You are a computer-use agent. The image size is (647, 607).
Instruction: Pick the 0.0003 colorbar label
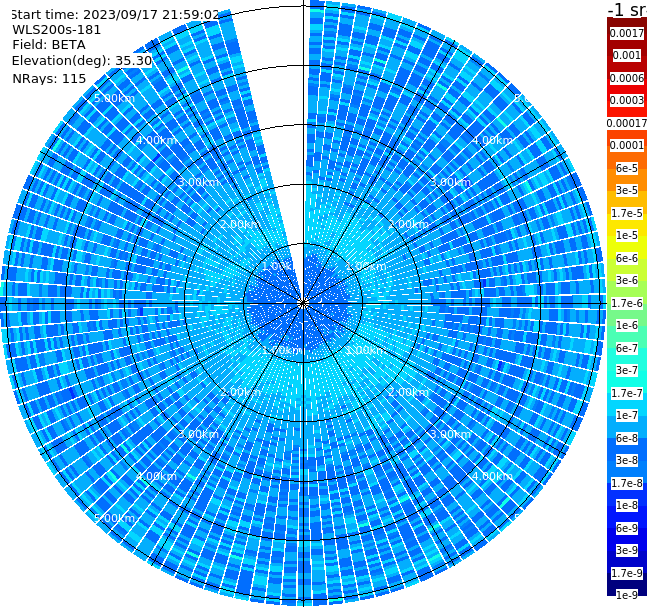(627, 100)
